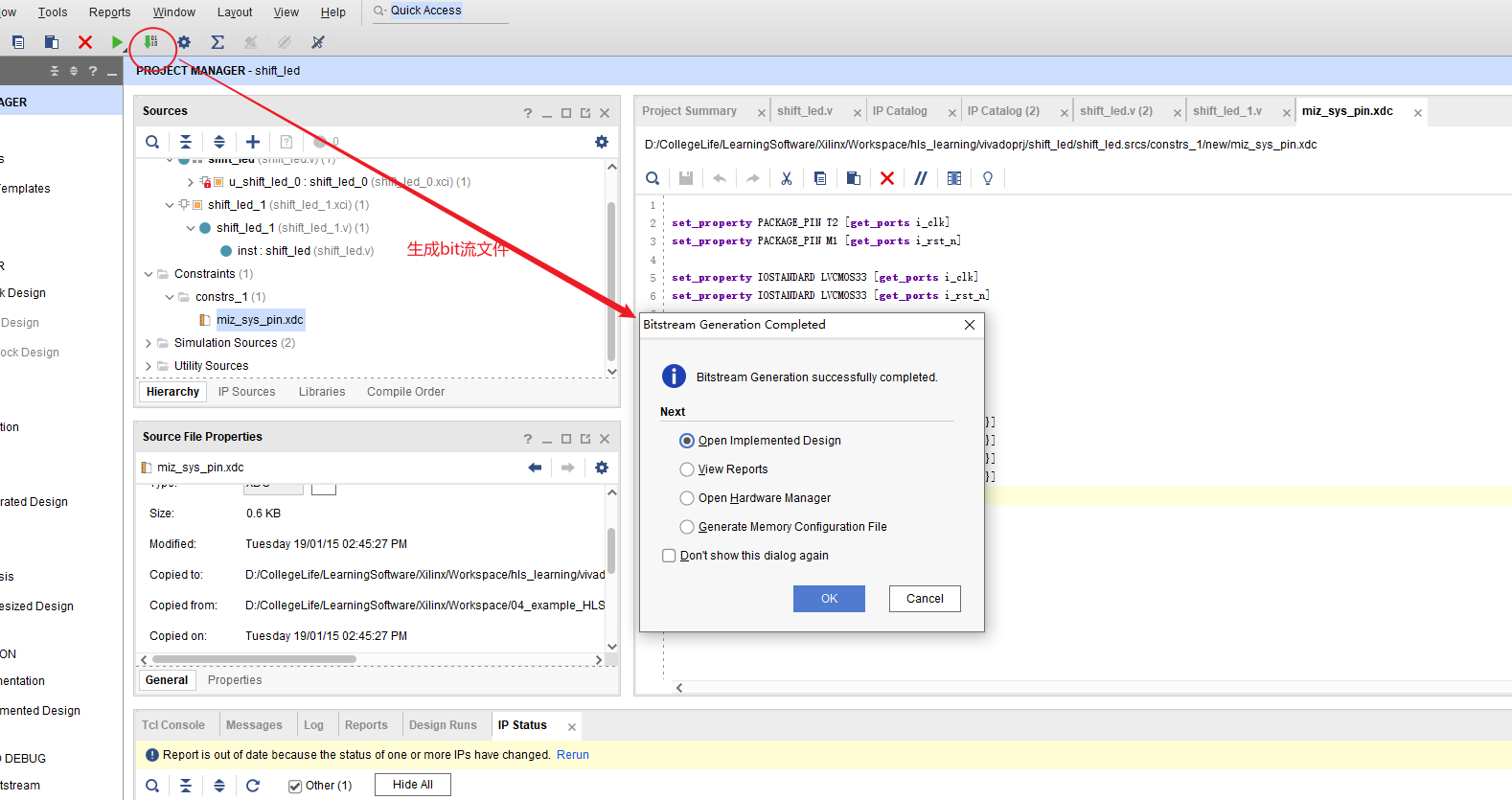
Task: Open the Design Runs tab
Action: 443,725
